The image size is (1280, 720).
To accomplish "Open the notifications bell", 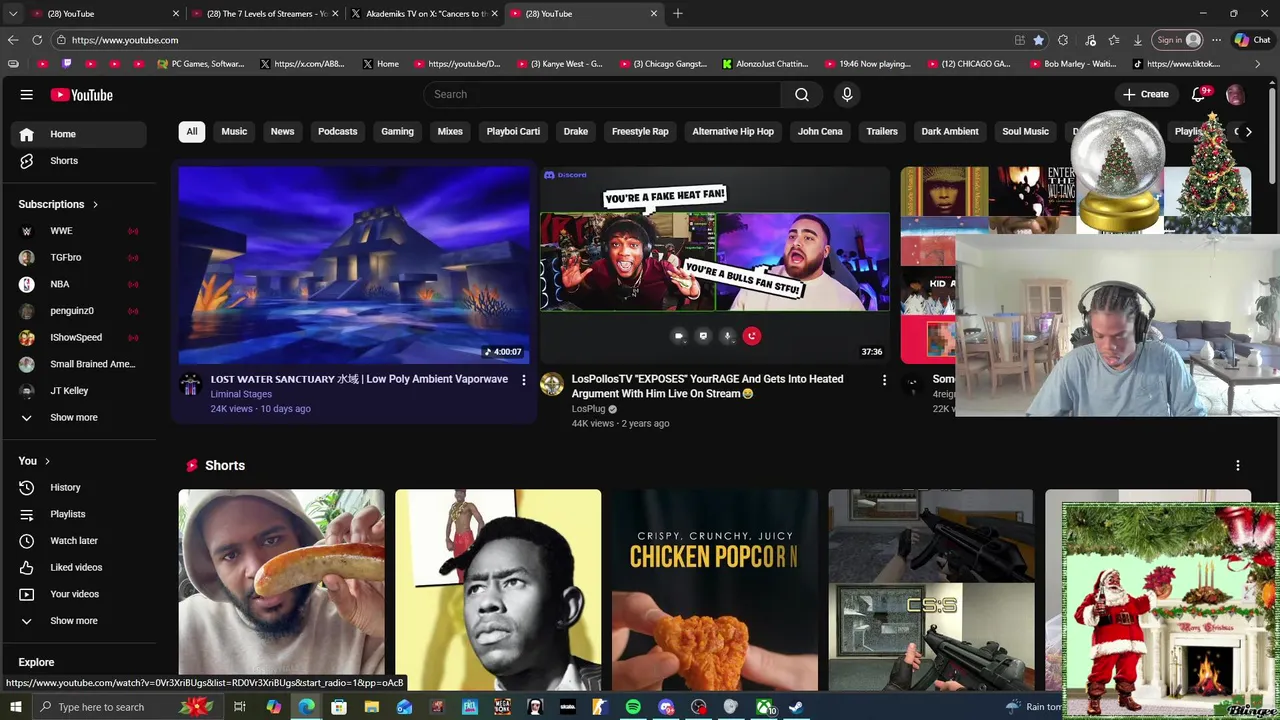I will click(x=1198, y=94).
